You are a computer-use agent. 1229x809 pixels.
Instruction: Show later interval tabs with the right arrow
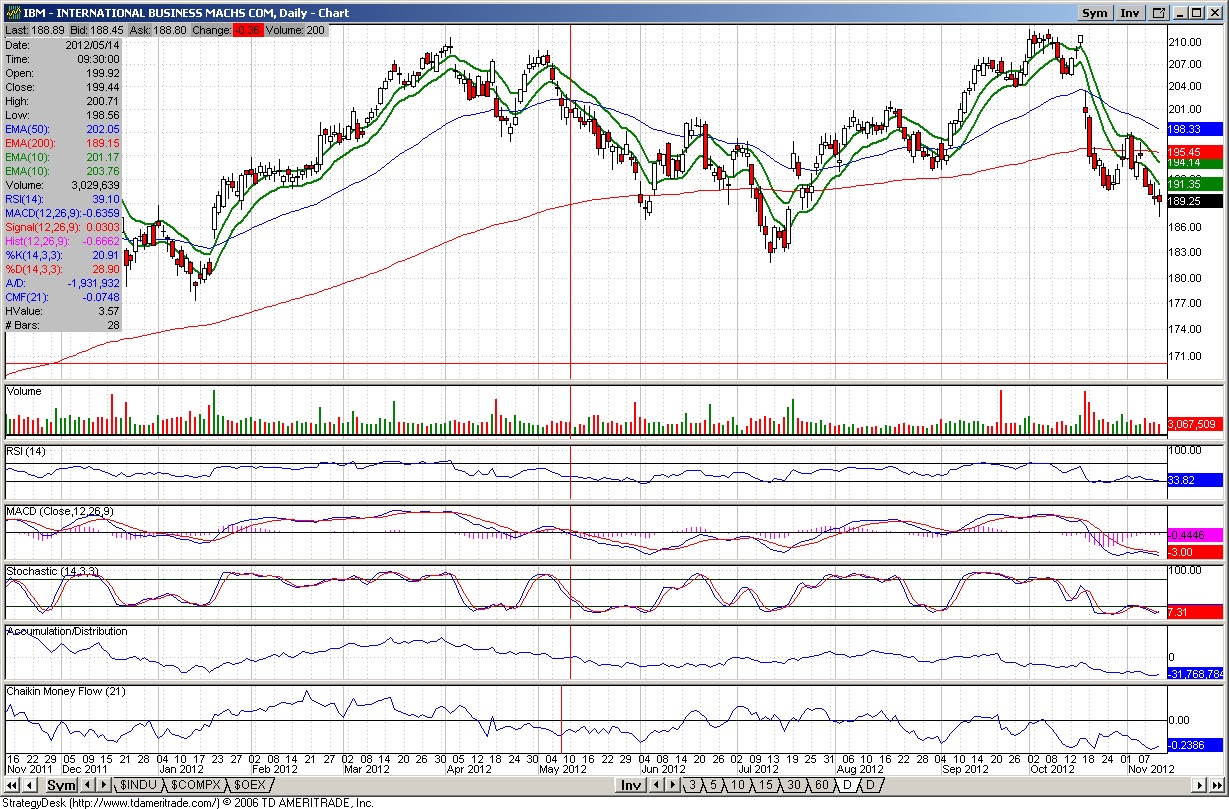pyautogui.click(x=672, y=785)
